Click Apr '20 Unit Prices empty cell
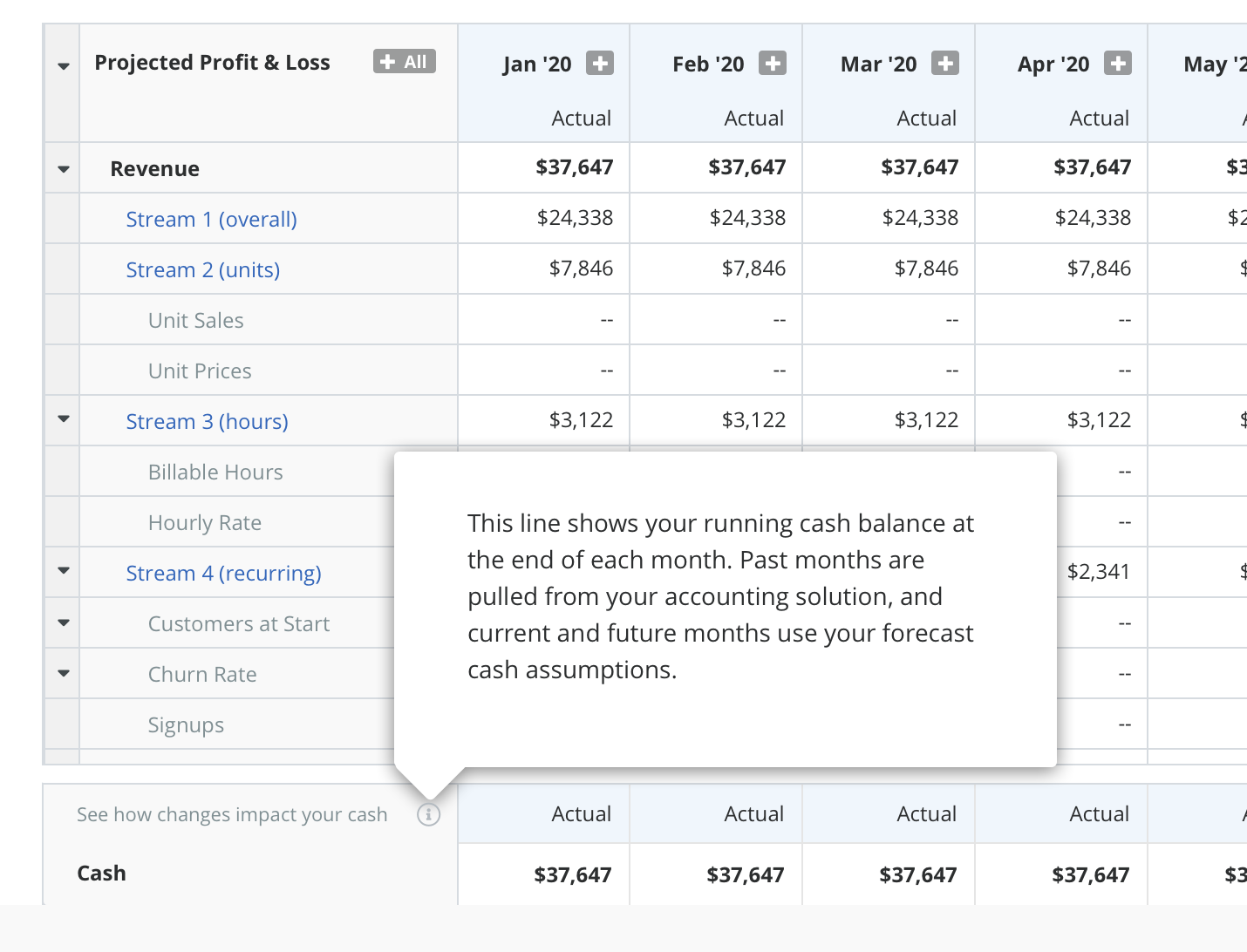The width and height of the screenshot is (1247, 952). coord(1062,371)
